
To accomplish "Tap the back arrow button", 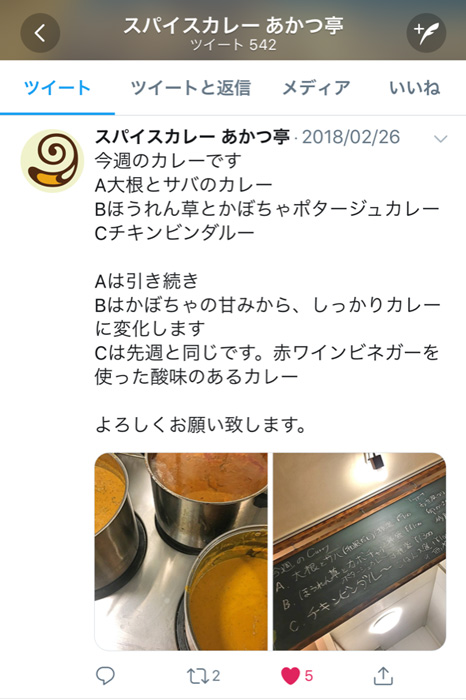I will point(40,33).
